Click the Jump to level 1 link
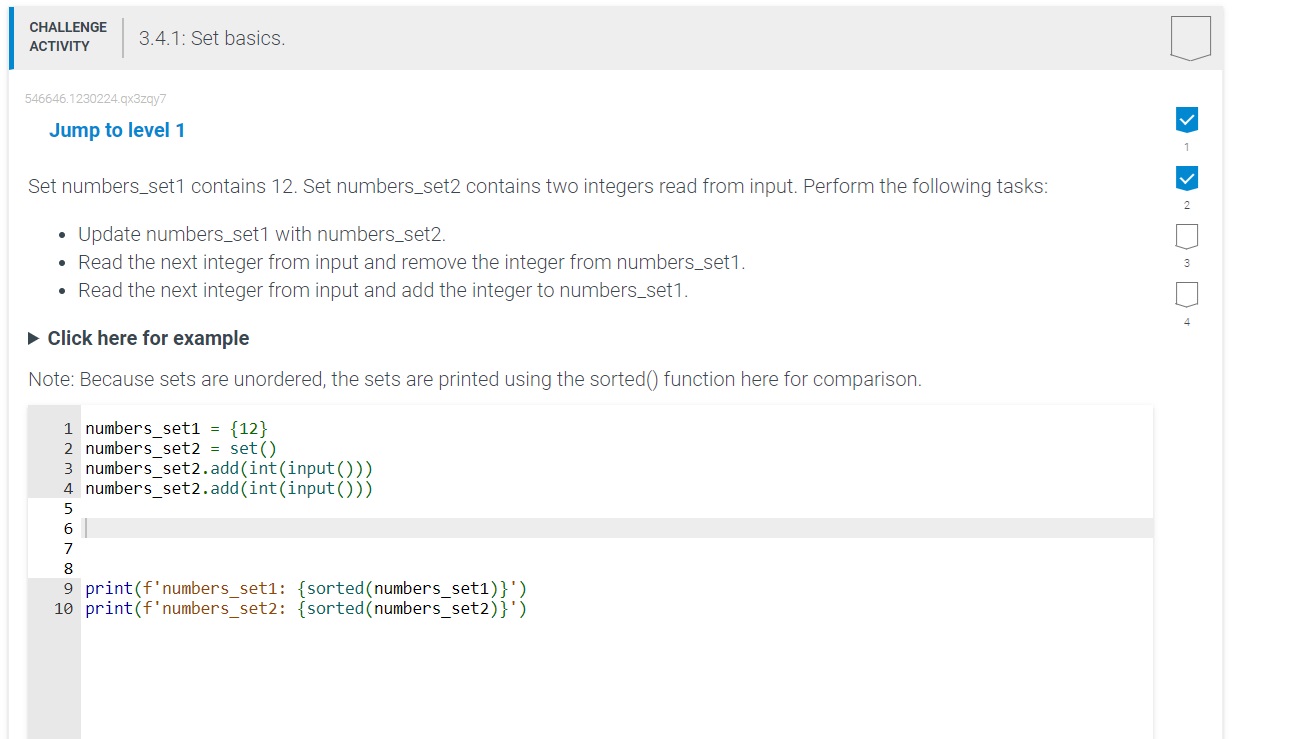The image size is (1296, 739). point(117,130)
